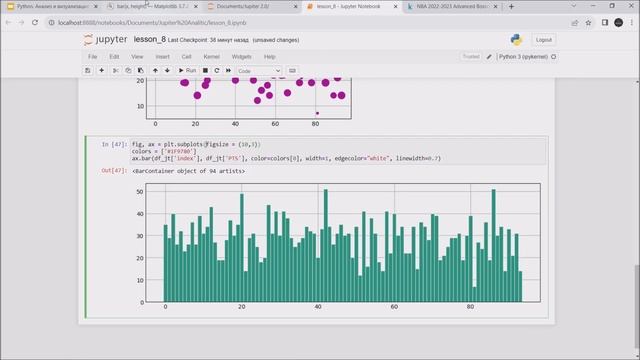The width and height of the screenshot is (640, 360).
Task: Save notebook with the floppy disk icon
Action: [88, 71]
